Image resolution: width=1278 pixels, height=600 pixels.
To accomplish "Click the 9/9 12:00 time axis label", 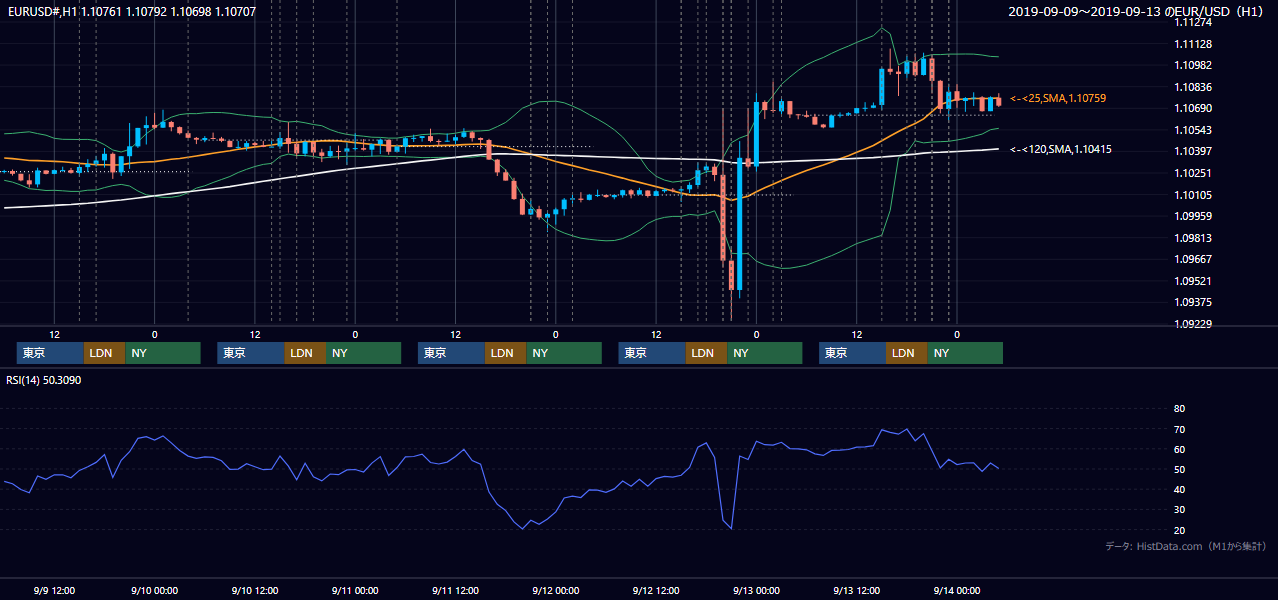I will 54,590.
